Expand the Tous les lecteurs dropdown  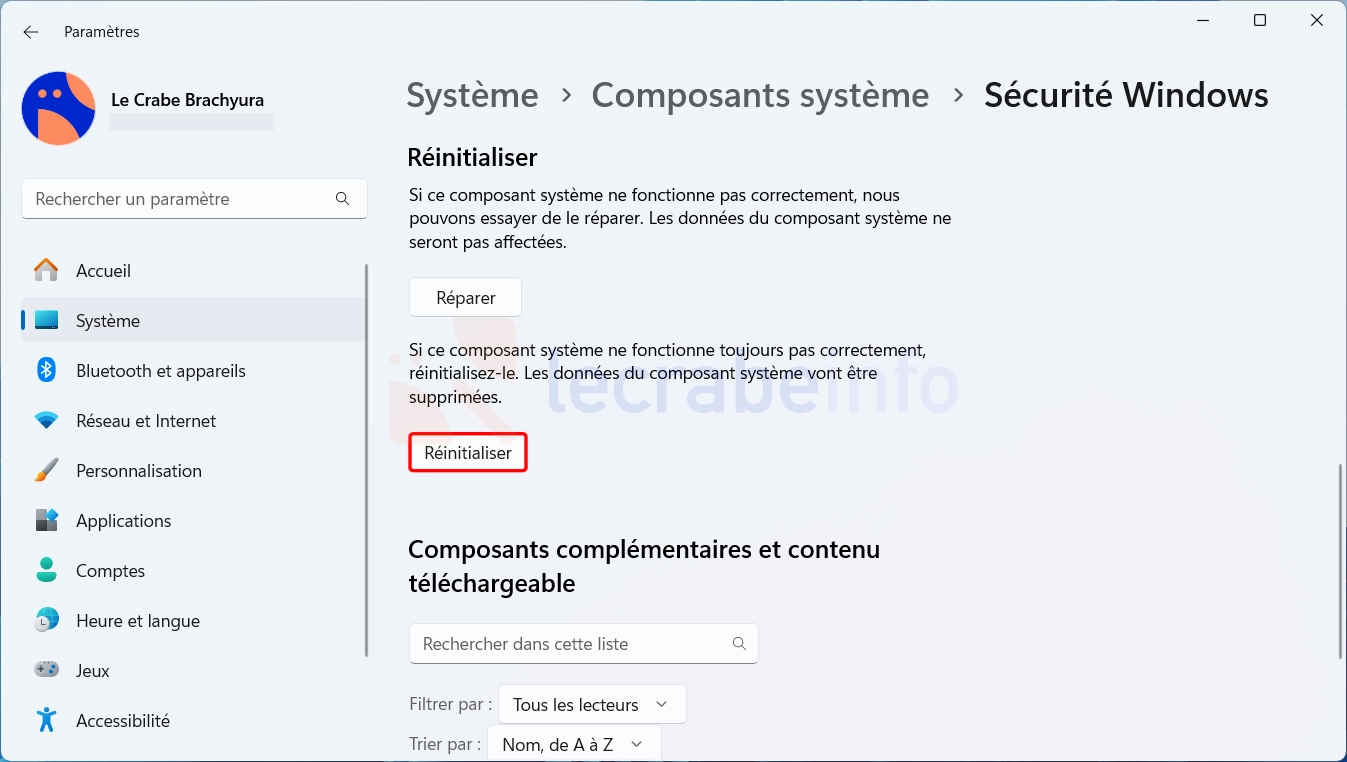click(x=592, y=704)
